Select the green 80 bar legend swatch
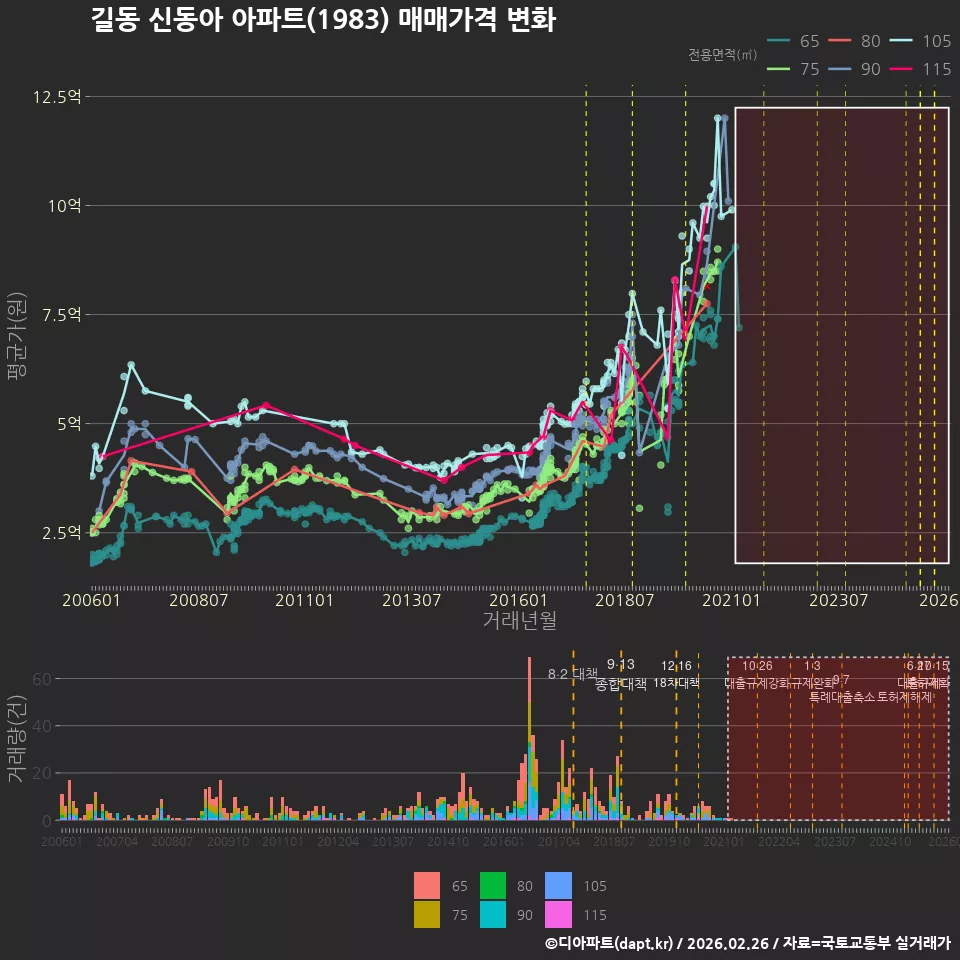The image size is (960, 960). 493,885
